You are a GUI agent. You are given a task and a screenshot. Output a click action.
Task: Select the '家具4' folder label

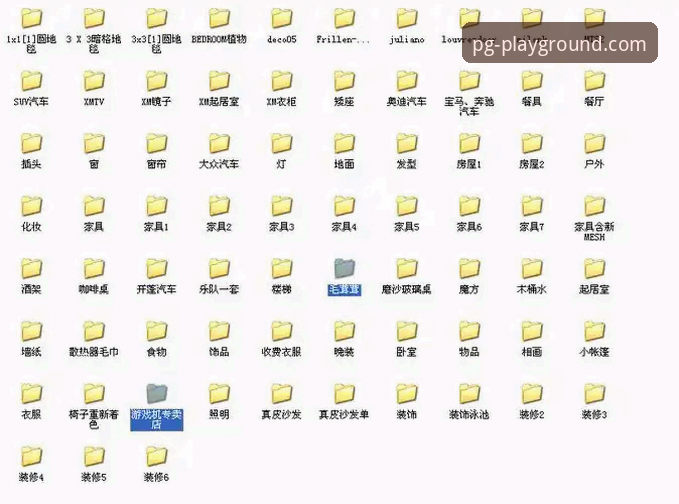tap(344, 226)
